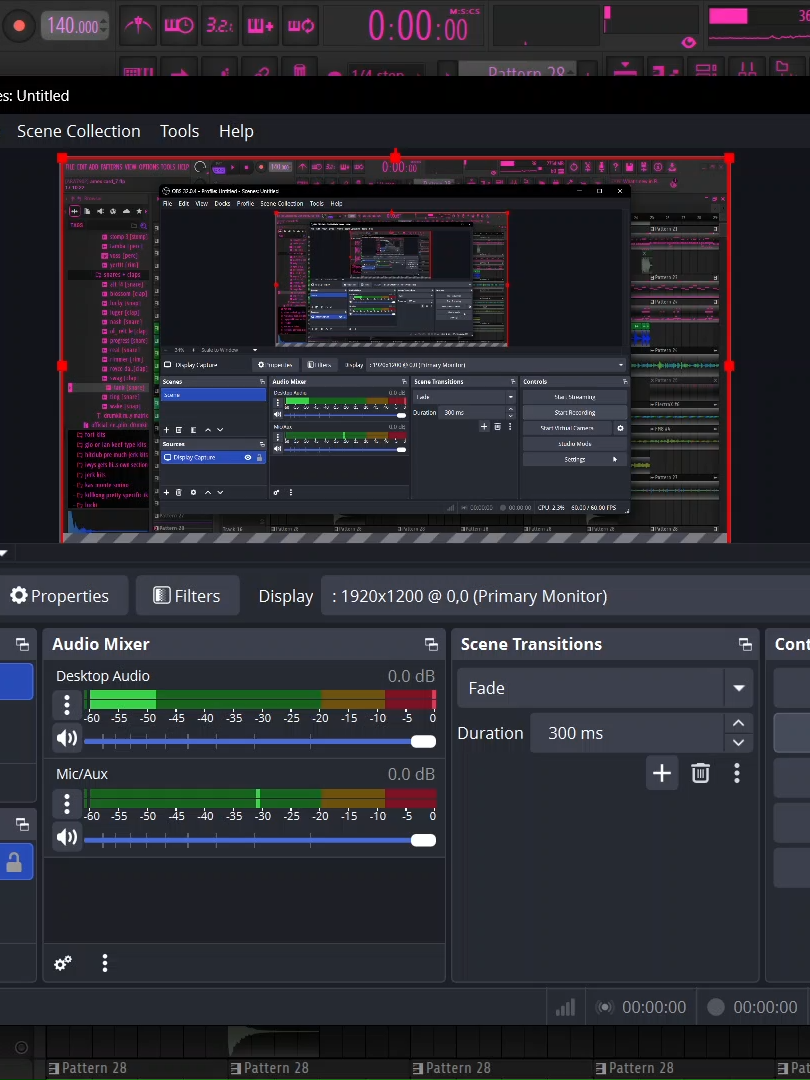This screenshot has width=810, height=1080.
Task: Toggle the FL Studio metronome icon
Action: tap(138, 26)
